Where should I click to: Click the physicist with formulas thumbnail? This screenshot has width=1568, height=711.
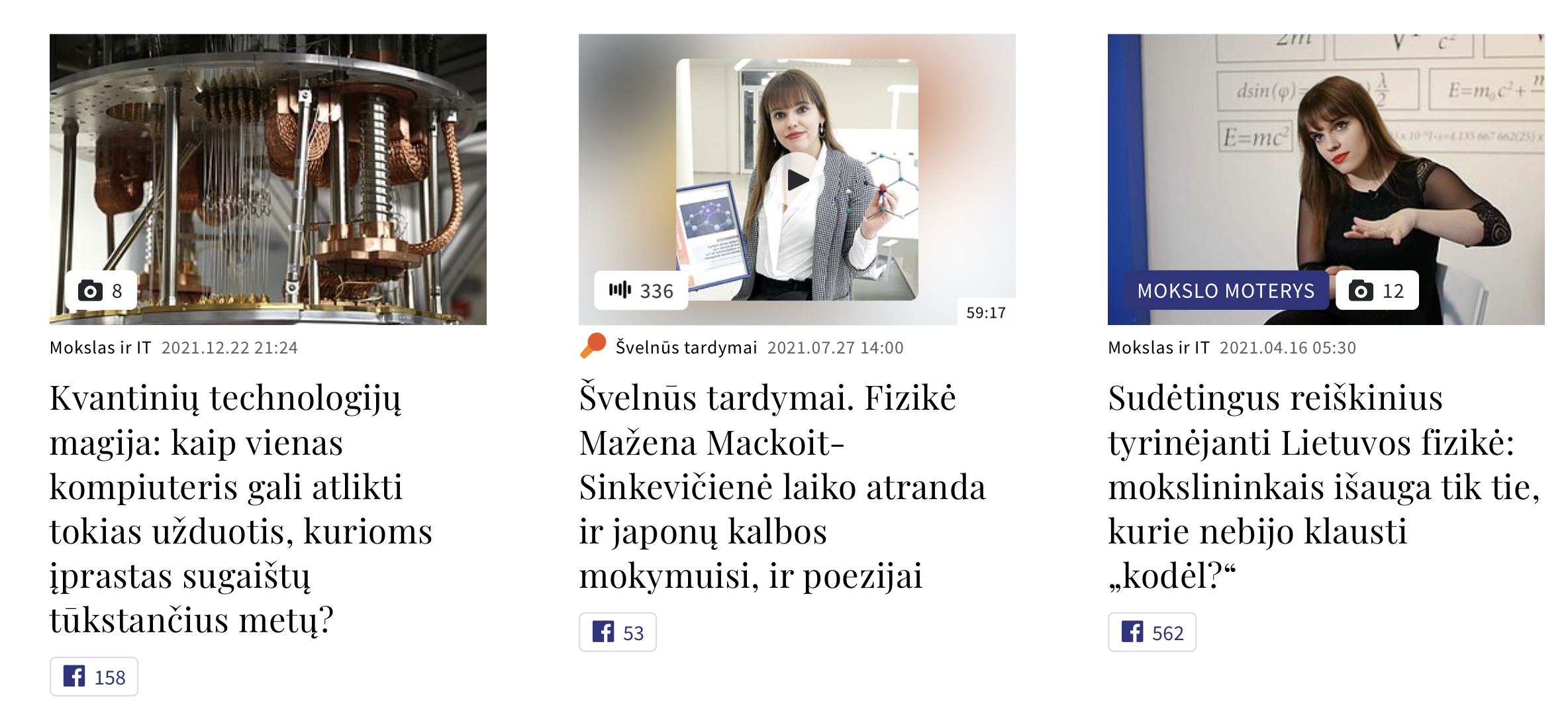[x=1326, y=179]
